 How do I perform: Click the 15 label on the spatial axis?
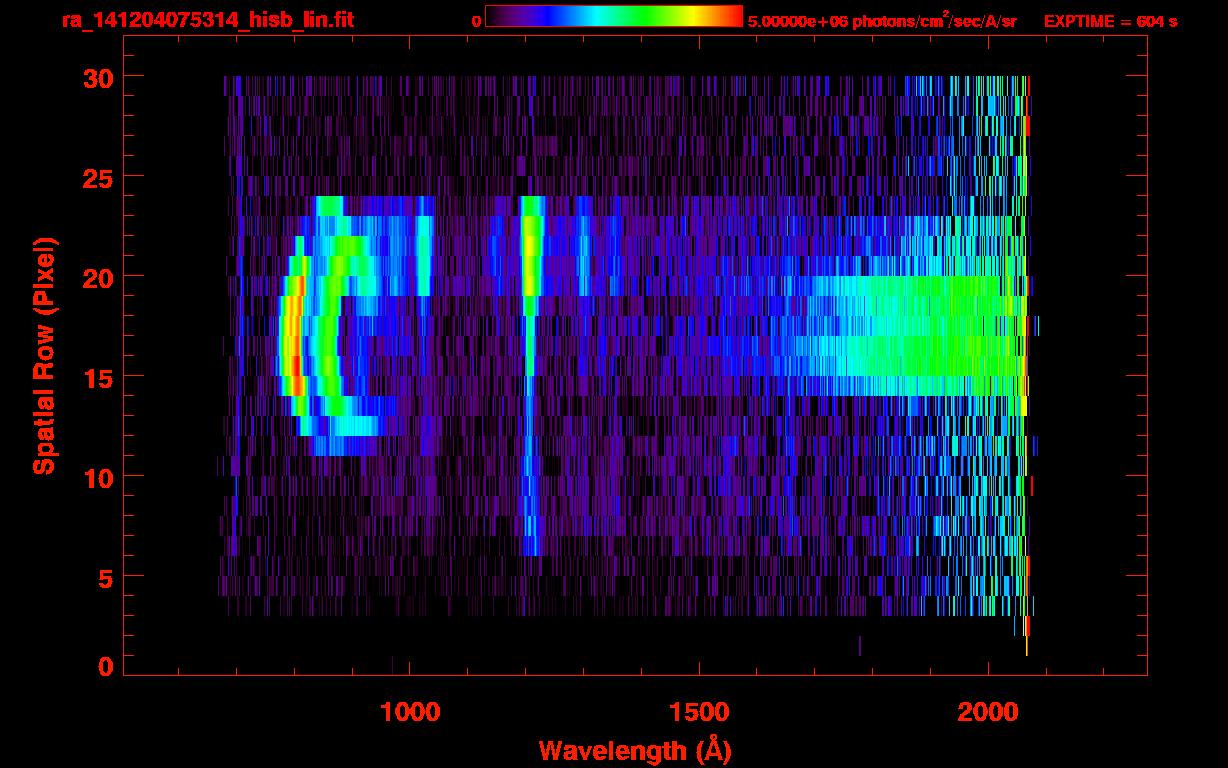pos(97,377)
